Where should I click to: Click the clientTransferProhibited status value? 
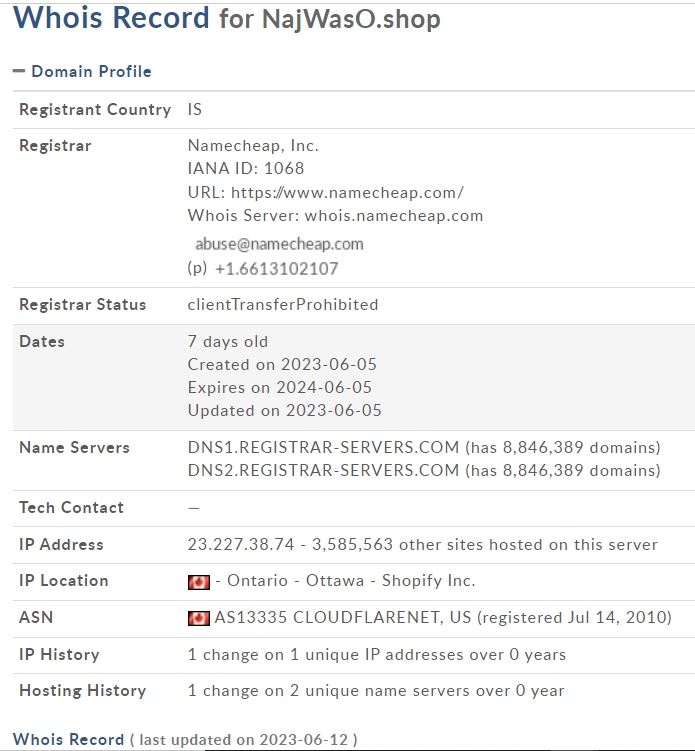pos(283,305)
